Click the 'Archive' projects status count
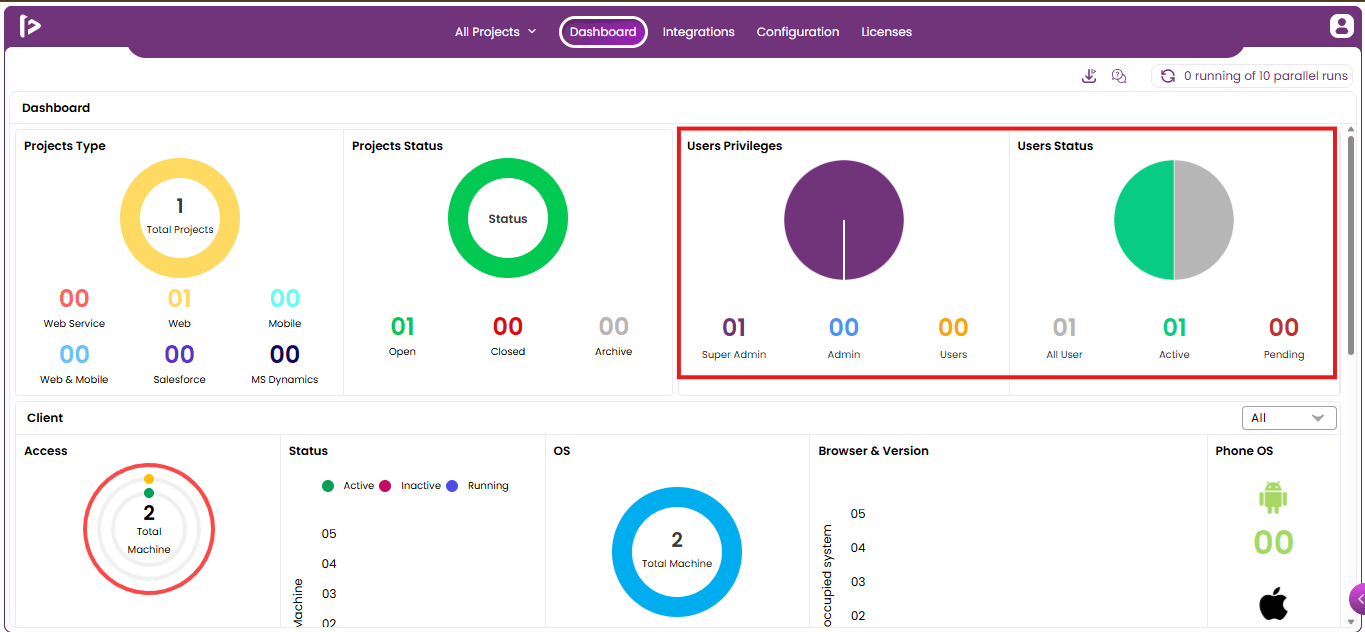The height and width of the screenshot is (632, 1365). tap(614, 326)
